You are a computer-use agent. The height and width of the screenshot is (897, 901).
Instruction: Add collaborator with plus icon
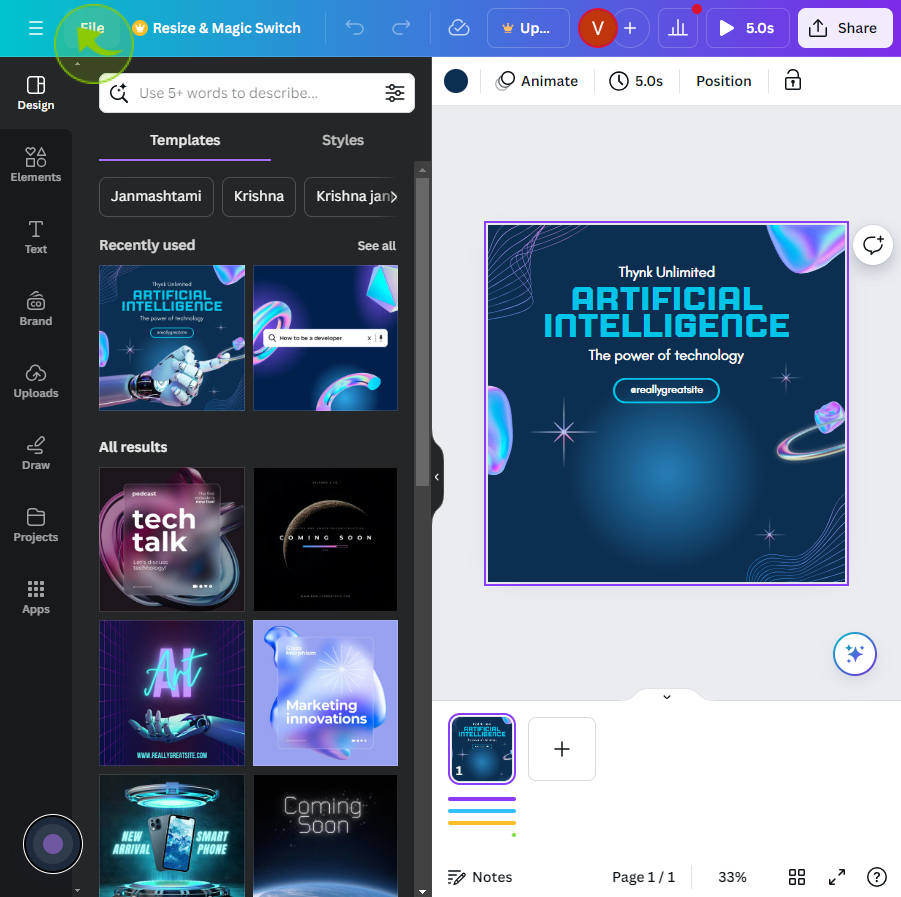click(630, 28)
